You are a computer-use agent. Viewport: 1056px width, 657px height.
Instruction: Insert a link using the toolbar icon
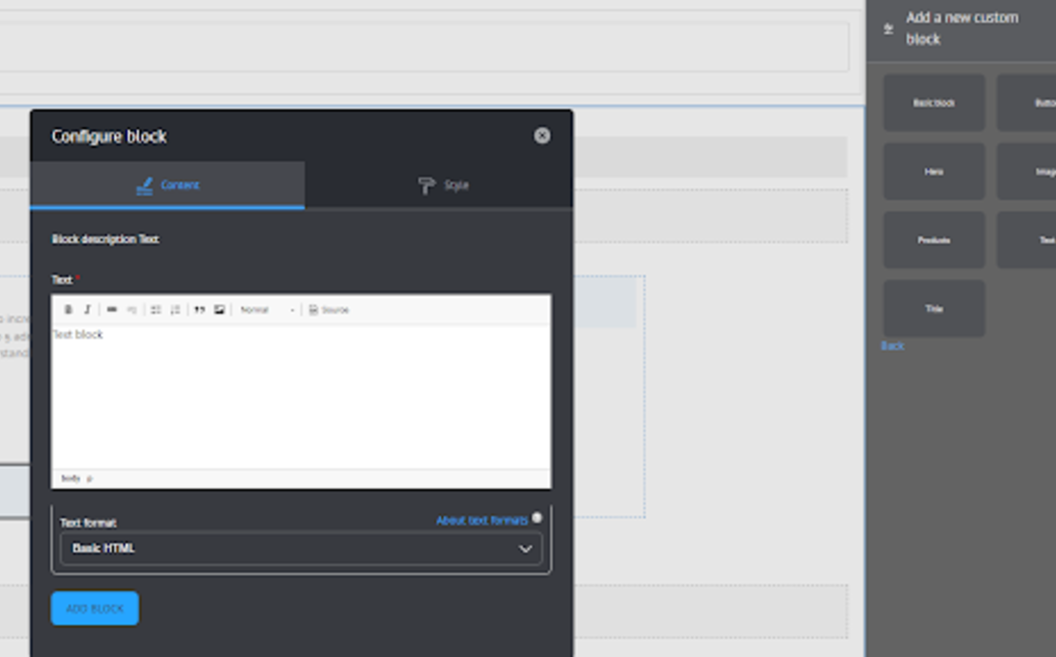pos(112,310)
